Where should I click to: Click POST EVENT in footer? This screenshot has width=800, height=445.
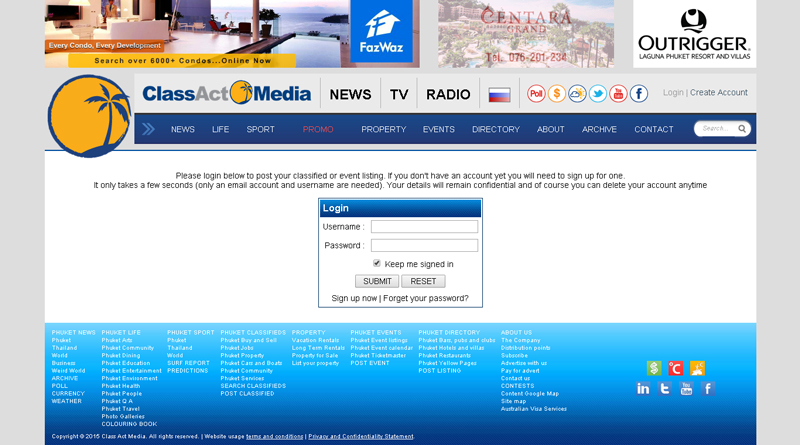pyautogui.click(x=370, y=363)
